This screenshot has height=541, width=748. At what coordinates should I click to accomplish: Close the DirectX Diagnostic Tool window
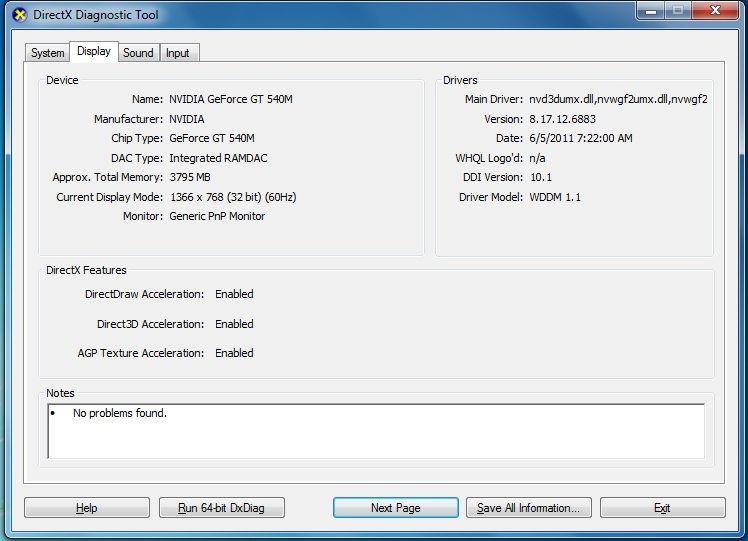(x=715, y=10)
